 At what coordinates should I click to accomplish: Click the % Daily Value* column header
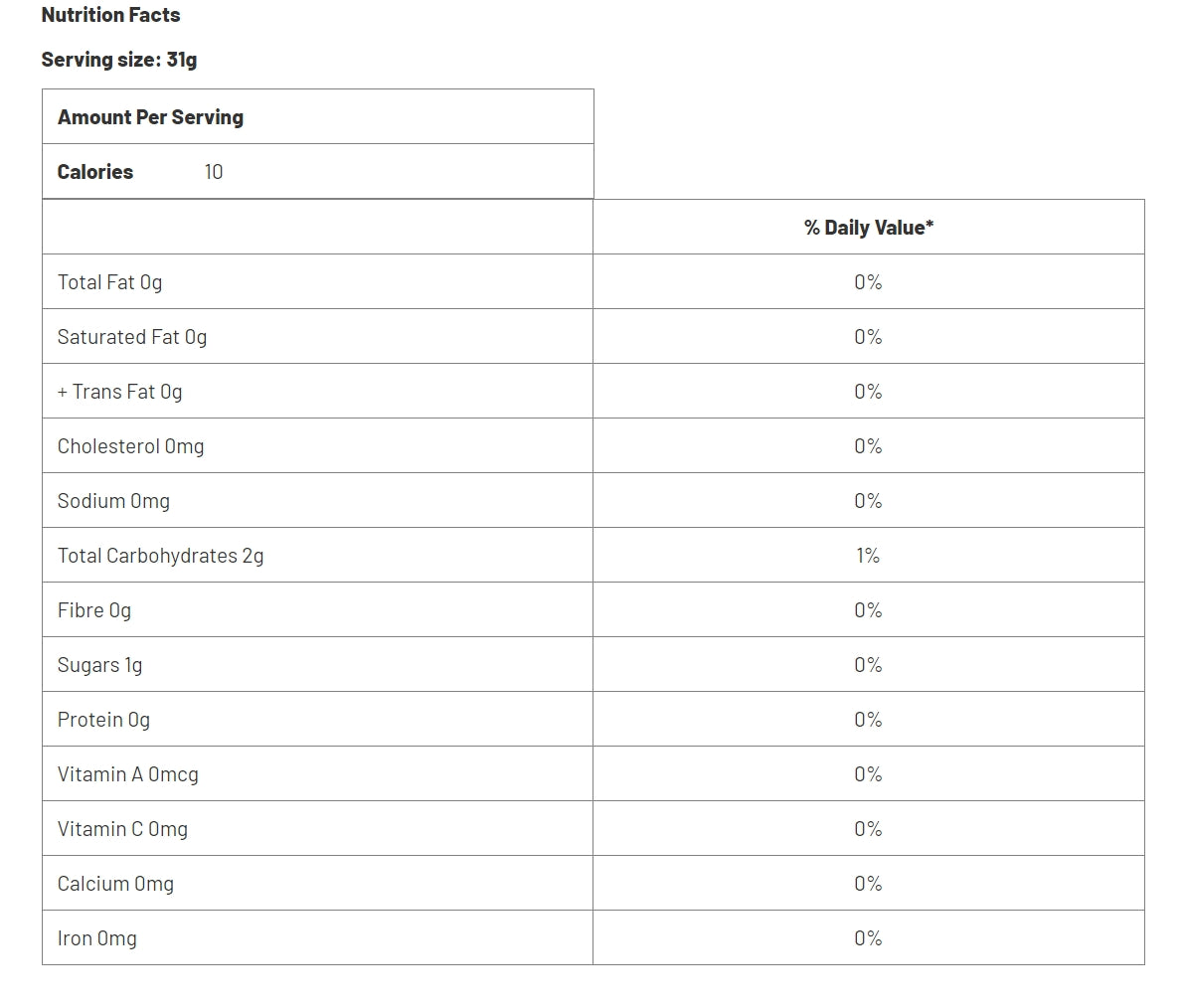868,228
